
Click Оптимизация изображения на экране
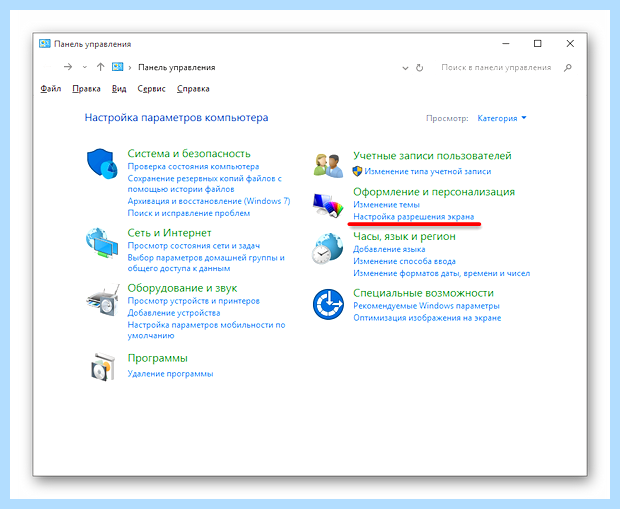427,318
